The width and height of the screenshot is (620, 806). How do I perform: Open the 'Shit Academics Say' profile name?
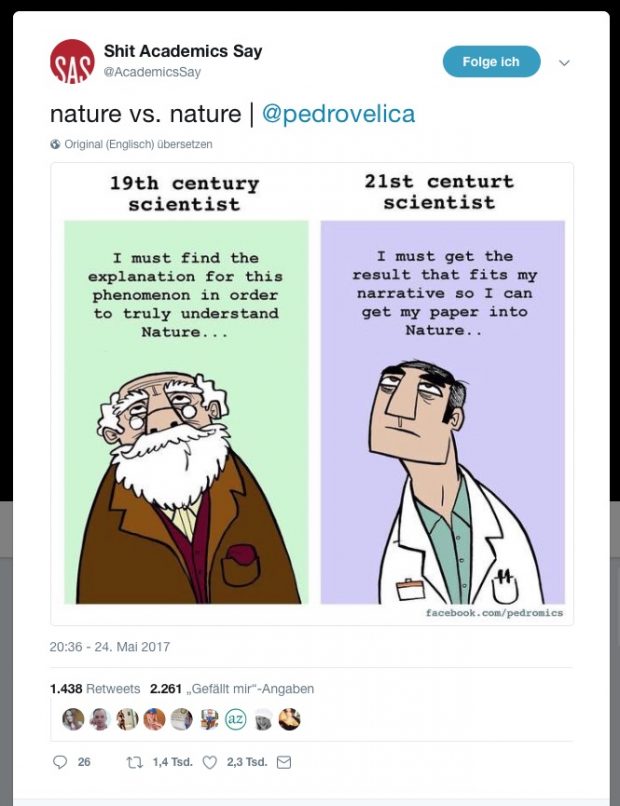click(x=183, y=51)
